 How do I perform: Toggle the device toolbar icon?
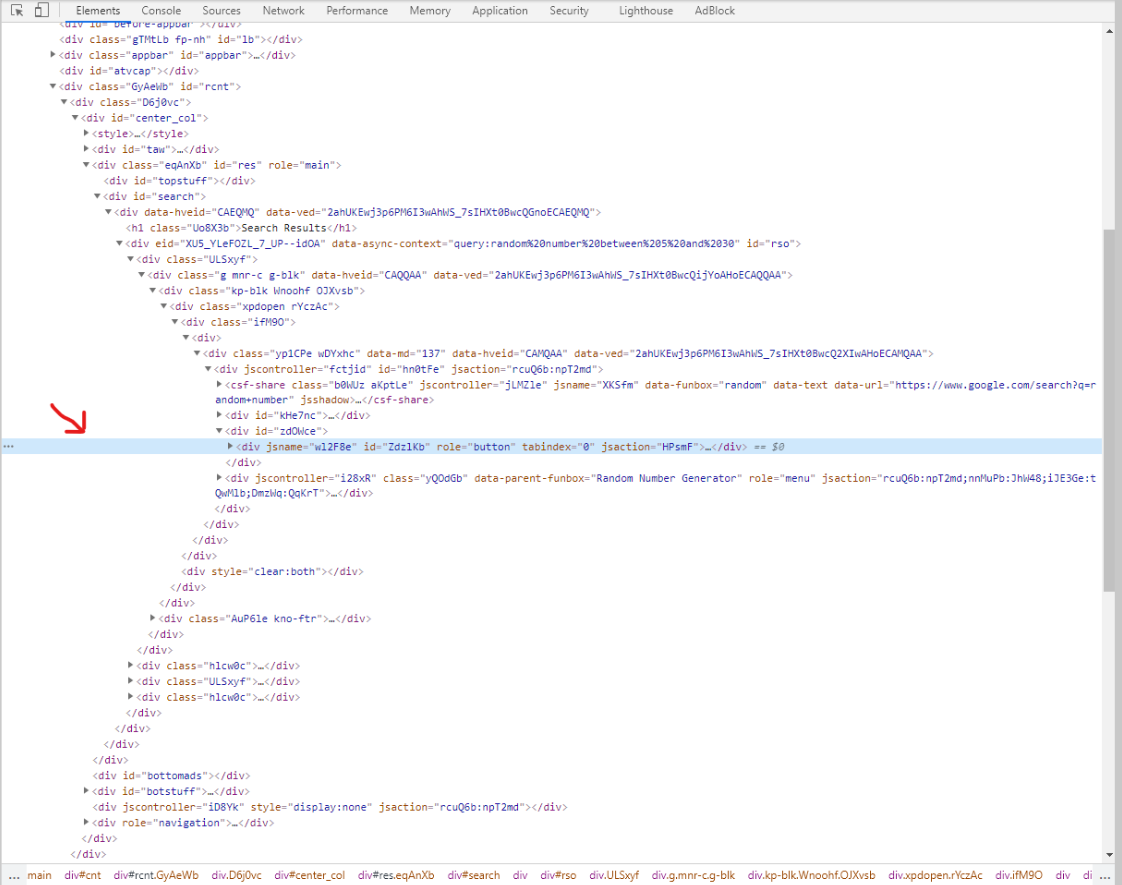pos(42,10)
